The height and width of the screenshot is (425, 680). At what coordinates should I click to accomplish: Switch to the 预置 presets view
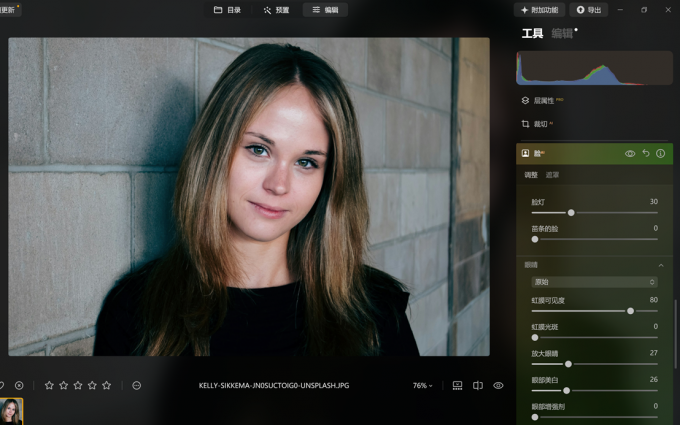276,10
